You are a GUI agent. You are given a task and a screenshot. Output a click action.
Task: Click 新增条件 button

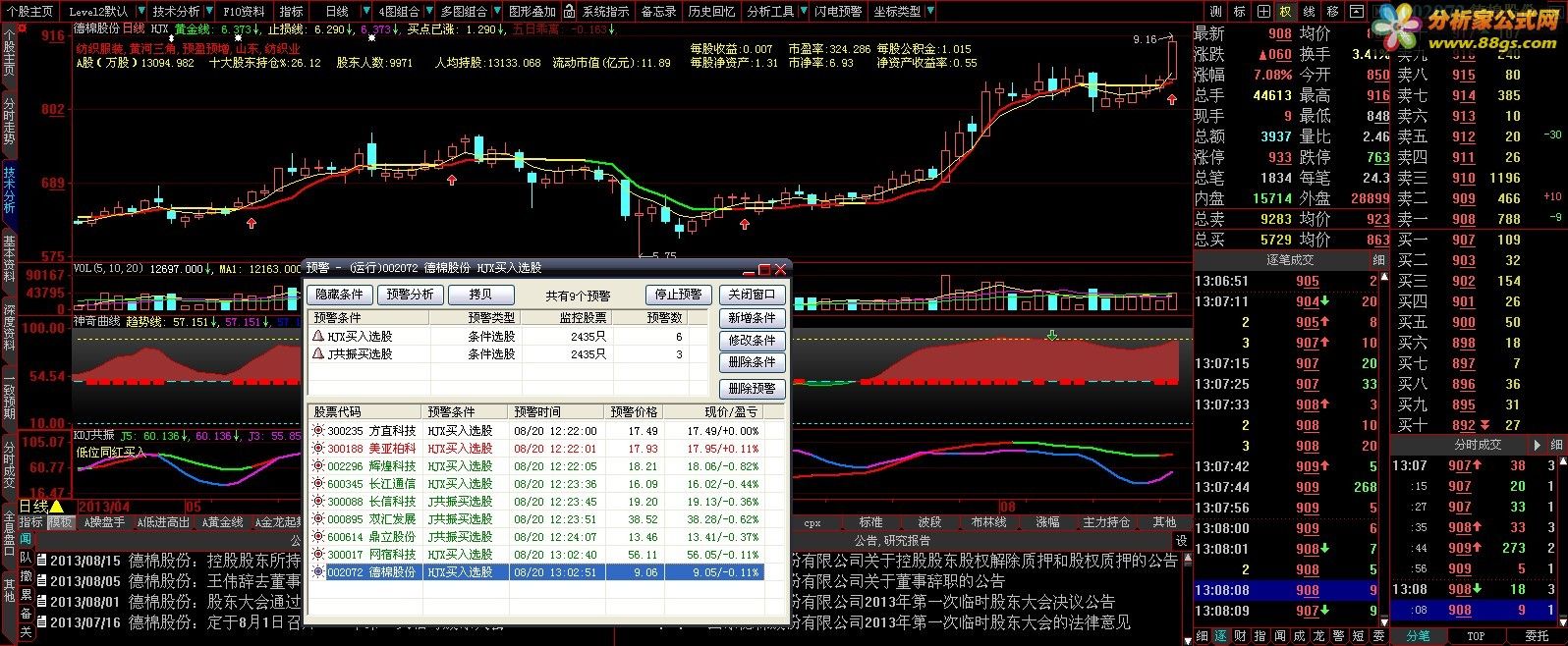(x=752, y=318)
